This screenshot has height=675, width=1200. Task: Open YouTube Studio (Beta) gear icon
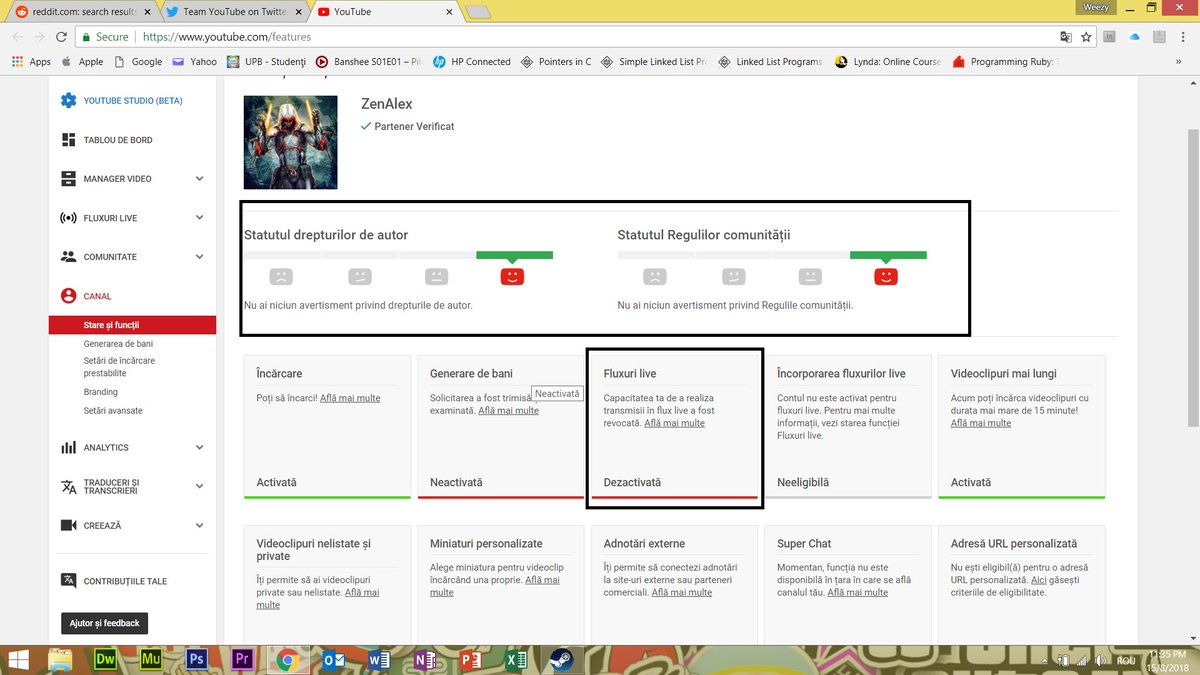[x=68, y=101]
